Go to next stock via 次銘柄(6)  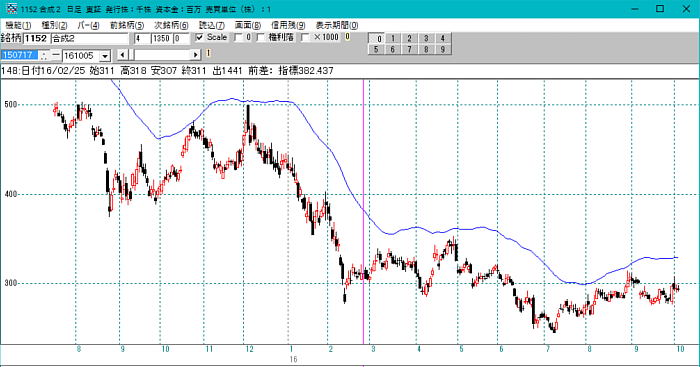[x=171, y=25]
